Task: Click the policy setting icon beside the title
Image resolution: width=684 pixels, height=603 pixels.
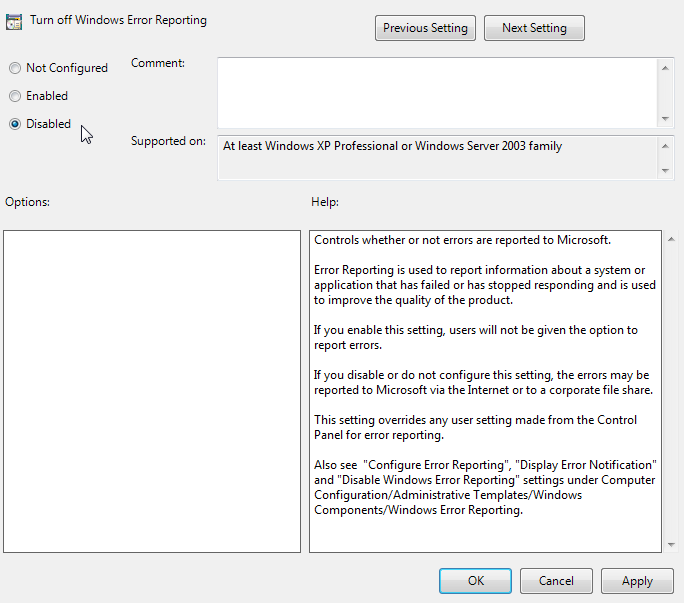Action: tap(14, 22)
